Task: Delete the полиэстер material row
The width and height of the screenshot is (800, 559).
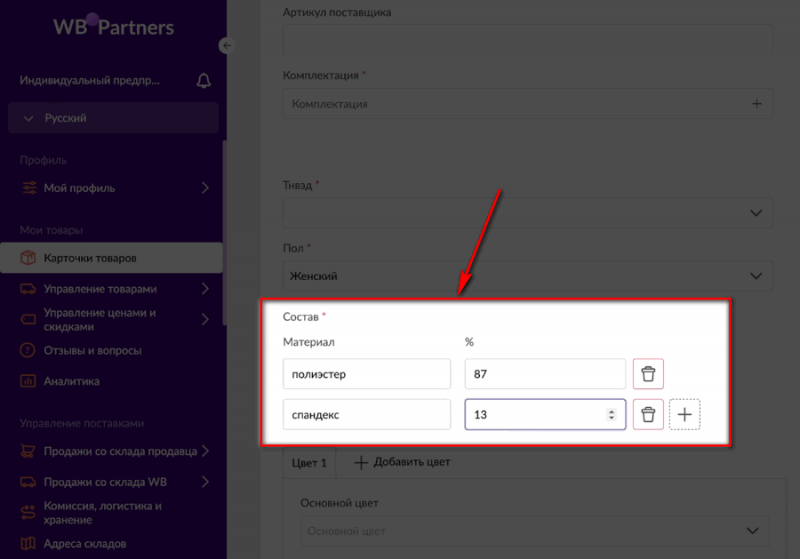Action: click(x=648, y=374)
